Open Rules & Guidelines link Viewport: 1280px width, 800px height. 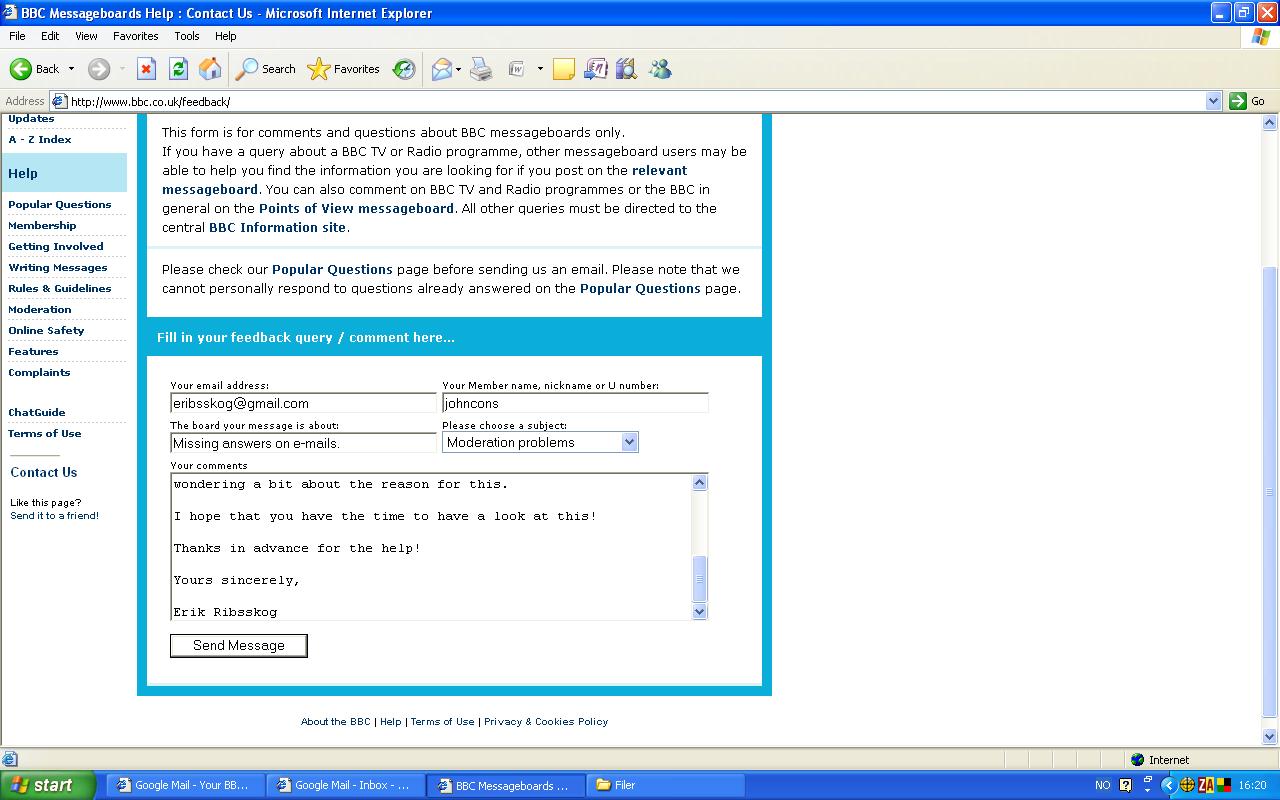coord(60,288)
